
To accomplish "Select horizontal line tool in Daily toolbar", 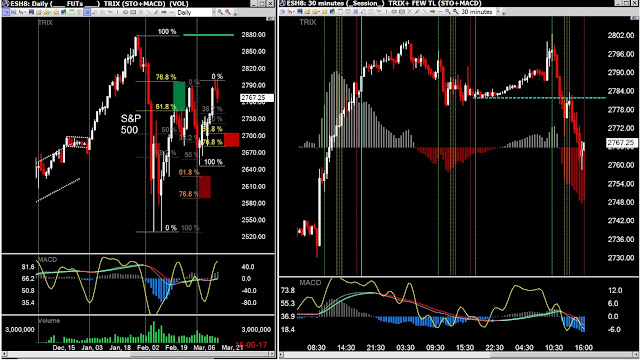I will [172, 12].
